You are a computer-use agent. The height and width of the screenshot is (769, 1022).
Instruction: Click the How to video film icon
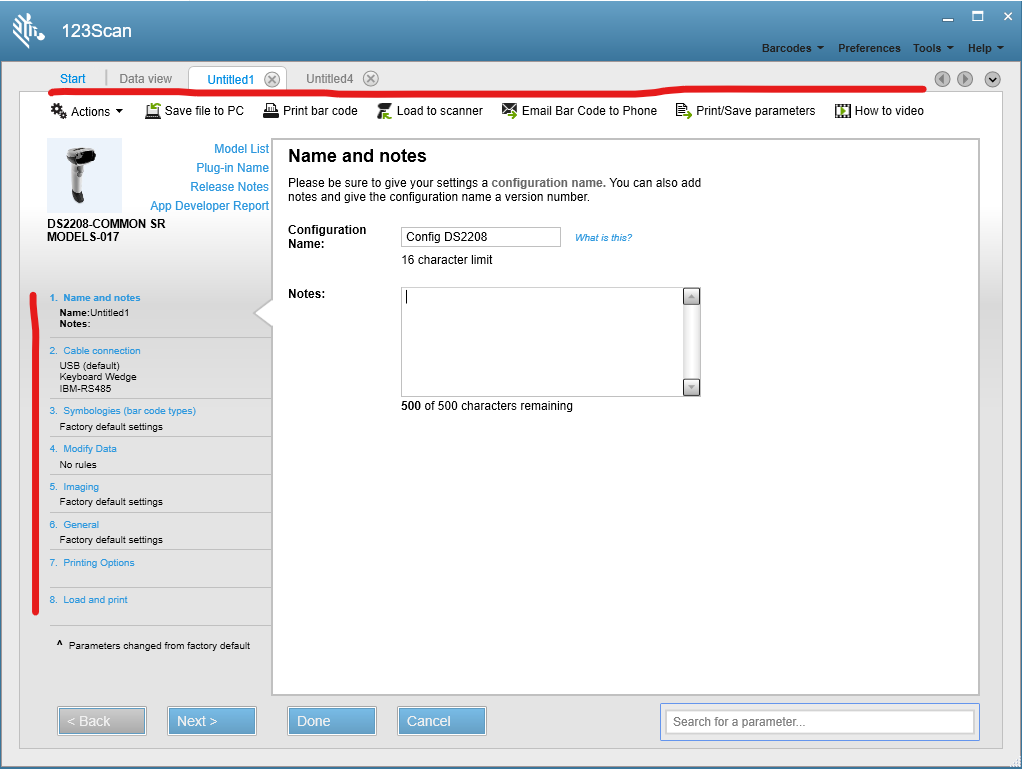843,111
